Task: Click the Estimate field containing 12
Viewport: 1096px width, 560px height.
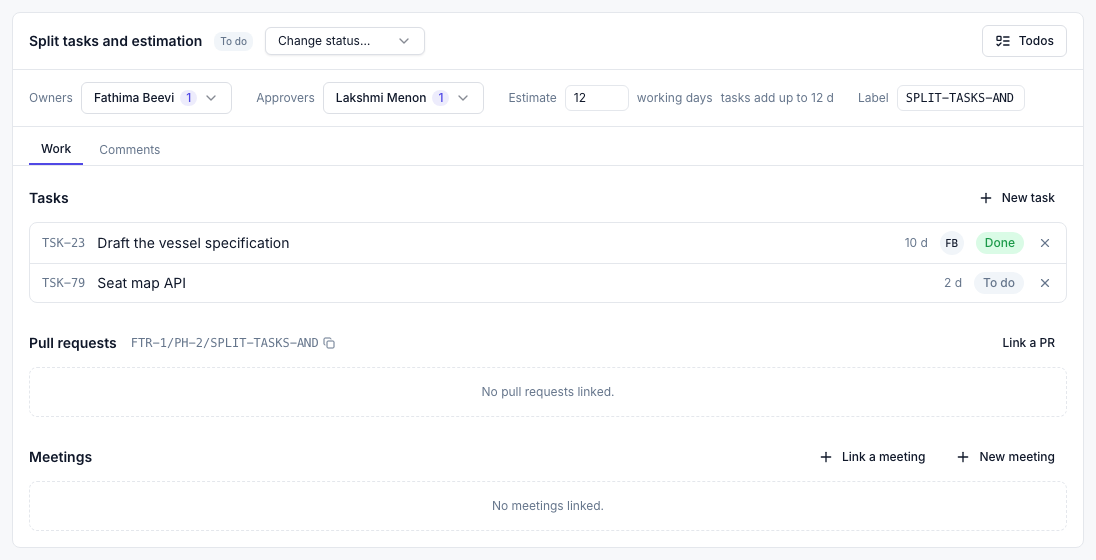Action: 596,98
